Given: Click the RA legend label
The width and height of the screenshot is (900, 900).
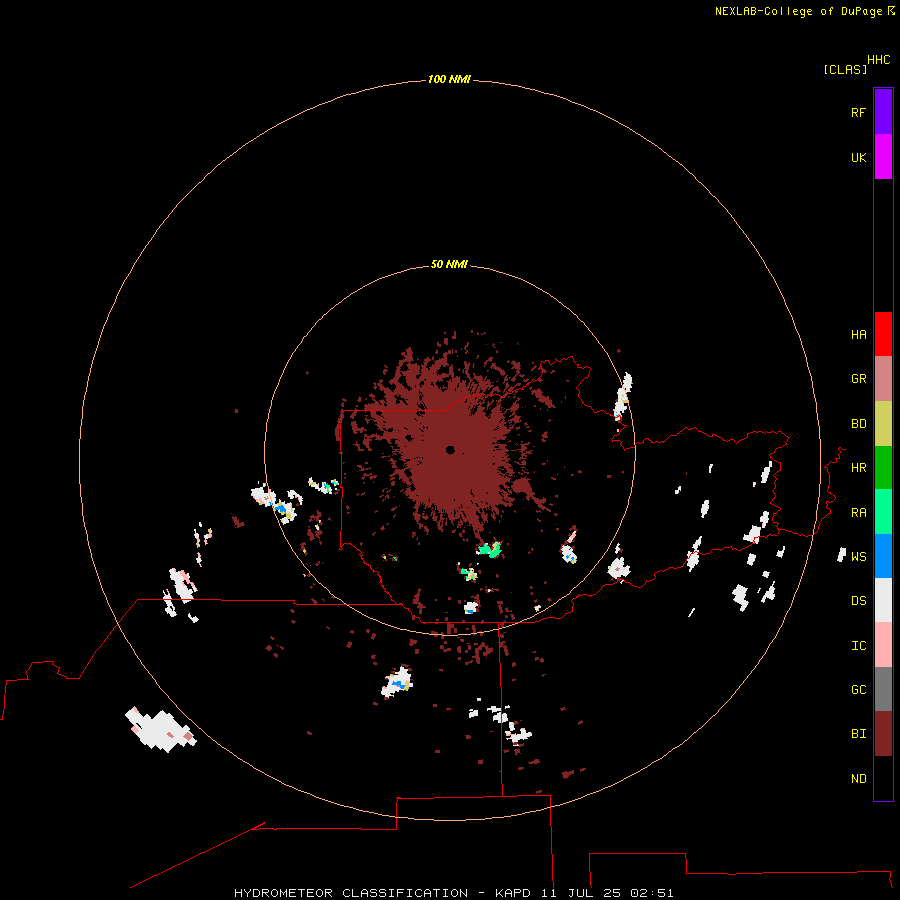Looking at the screenshot, I should click(x=858, y=513).
